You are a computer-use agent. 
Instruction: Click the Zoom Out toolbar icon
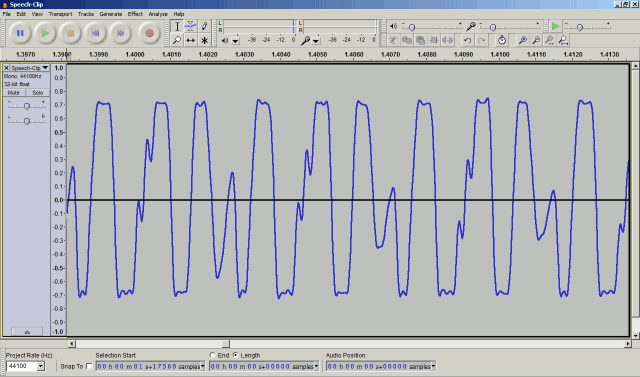point(536,40)
